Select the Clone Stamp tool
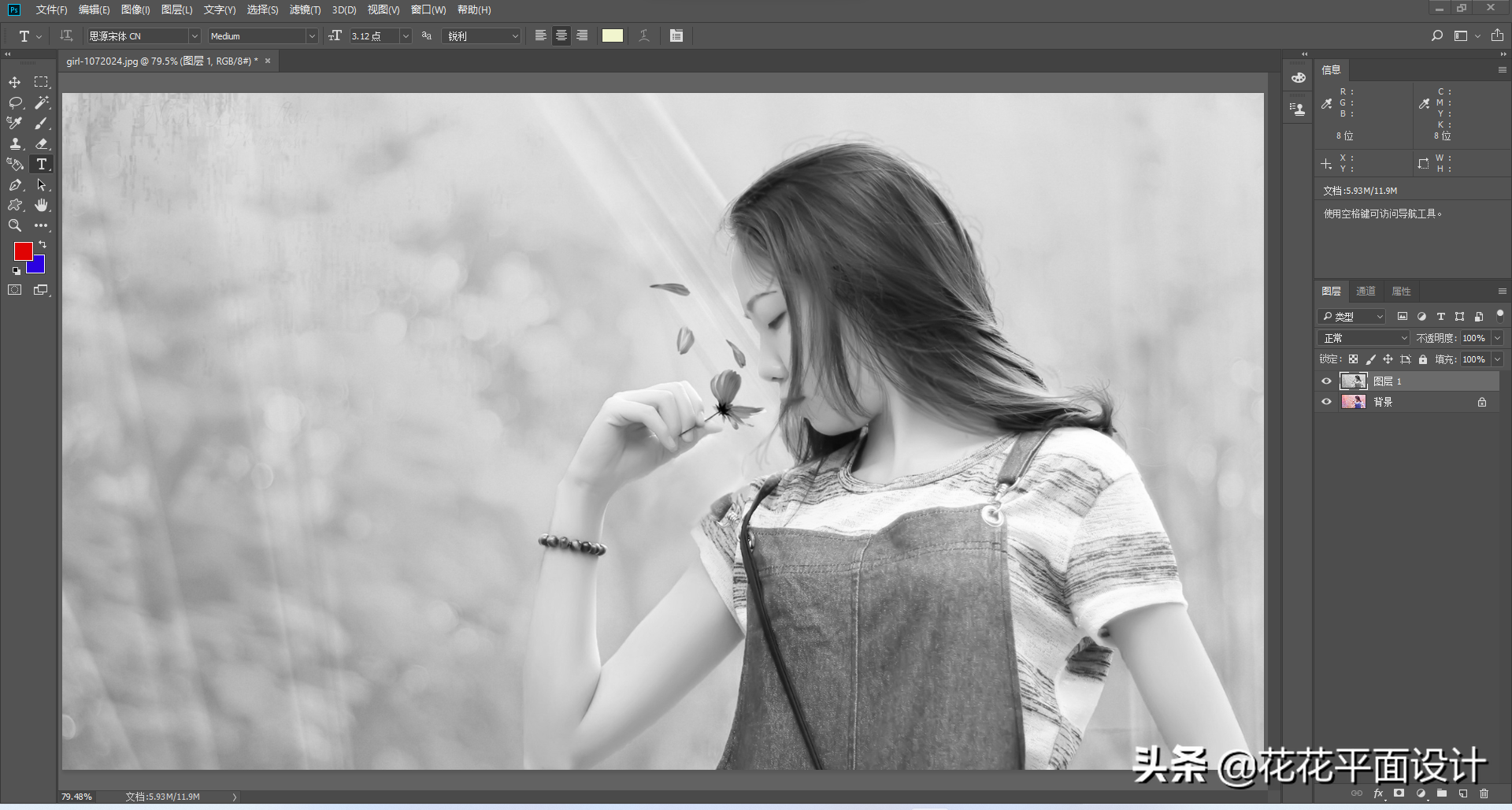 [15, 143]
